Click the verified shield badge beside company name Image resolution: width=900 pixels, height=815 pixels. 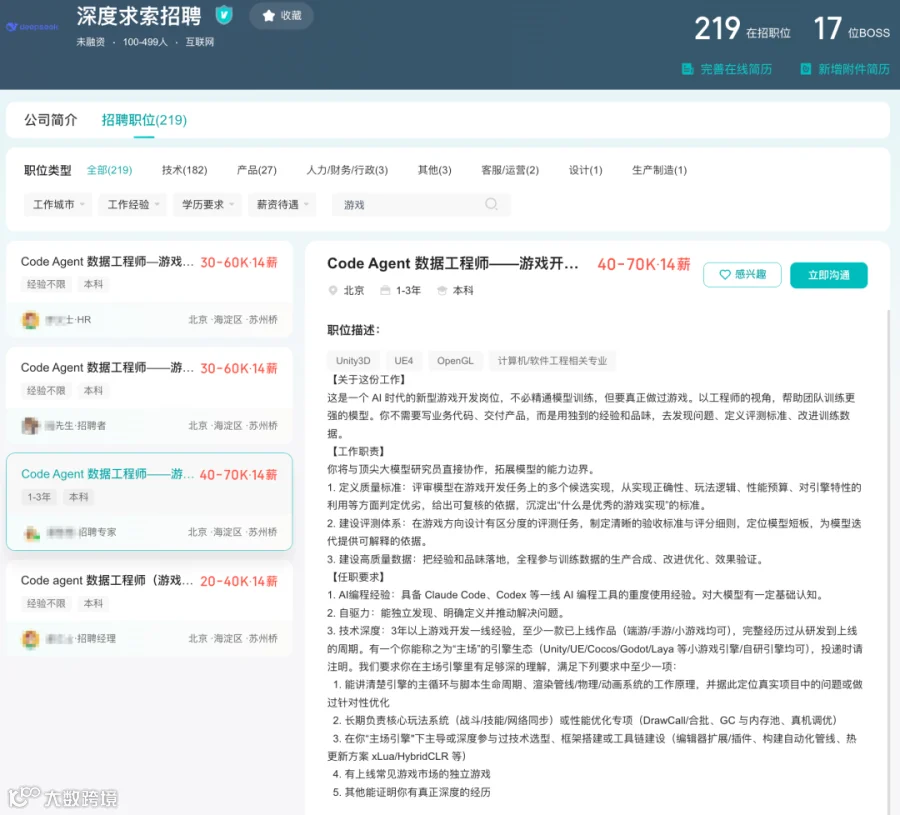click(224, 14)
